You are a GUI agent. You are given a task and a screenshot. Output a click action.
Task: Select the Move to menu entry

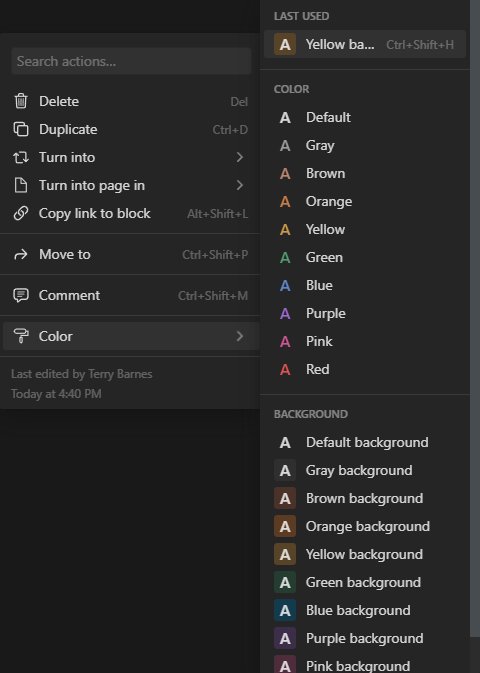(131, 255)
